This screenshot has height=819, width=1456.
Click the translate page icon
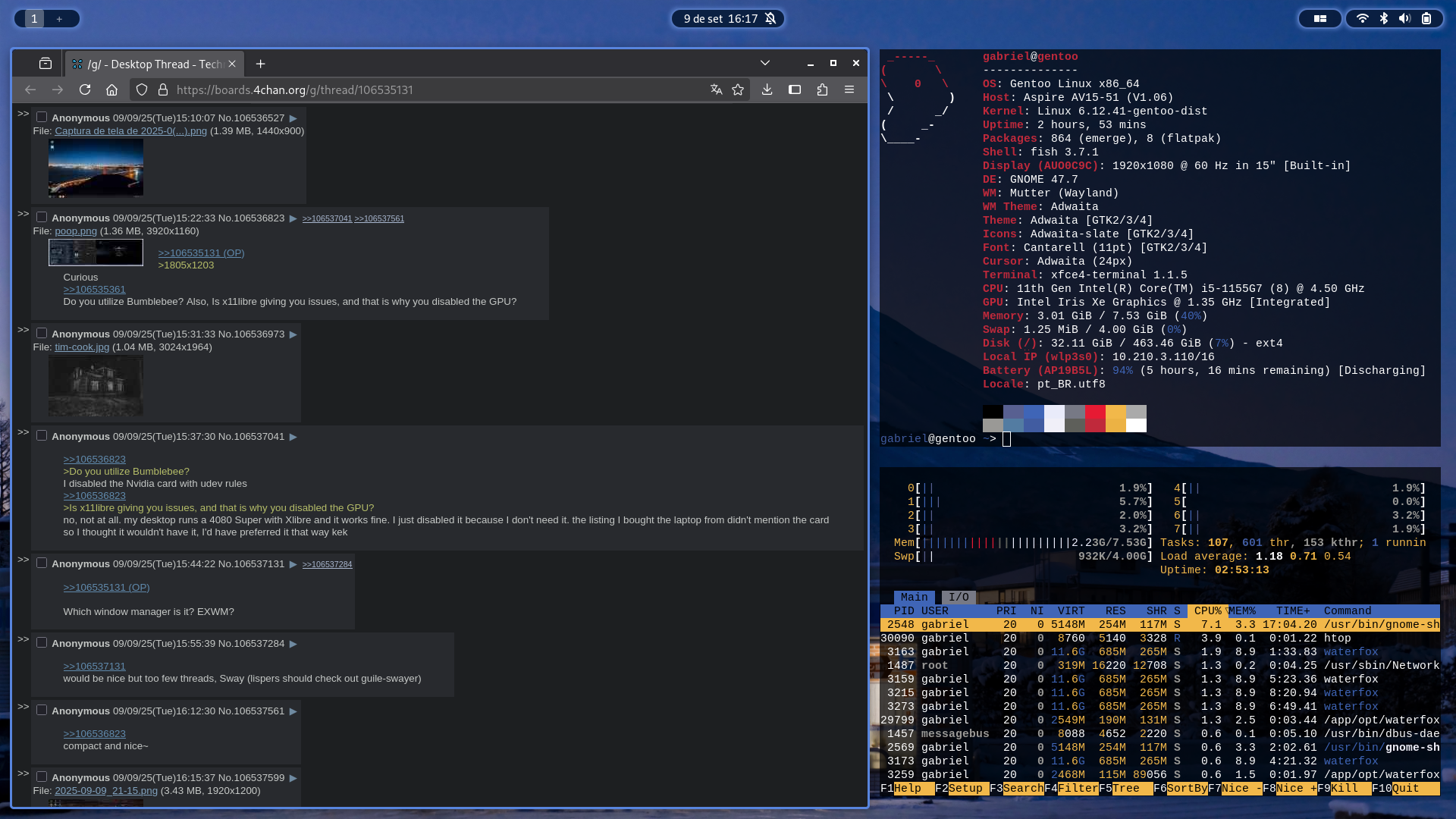click(716, 89)
